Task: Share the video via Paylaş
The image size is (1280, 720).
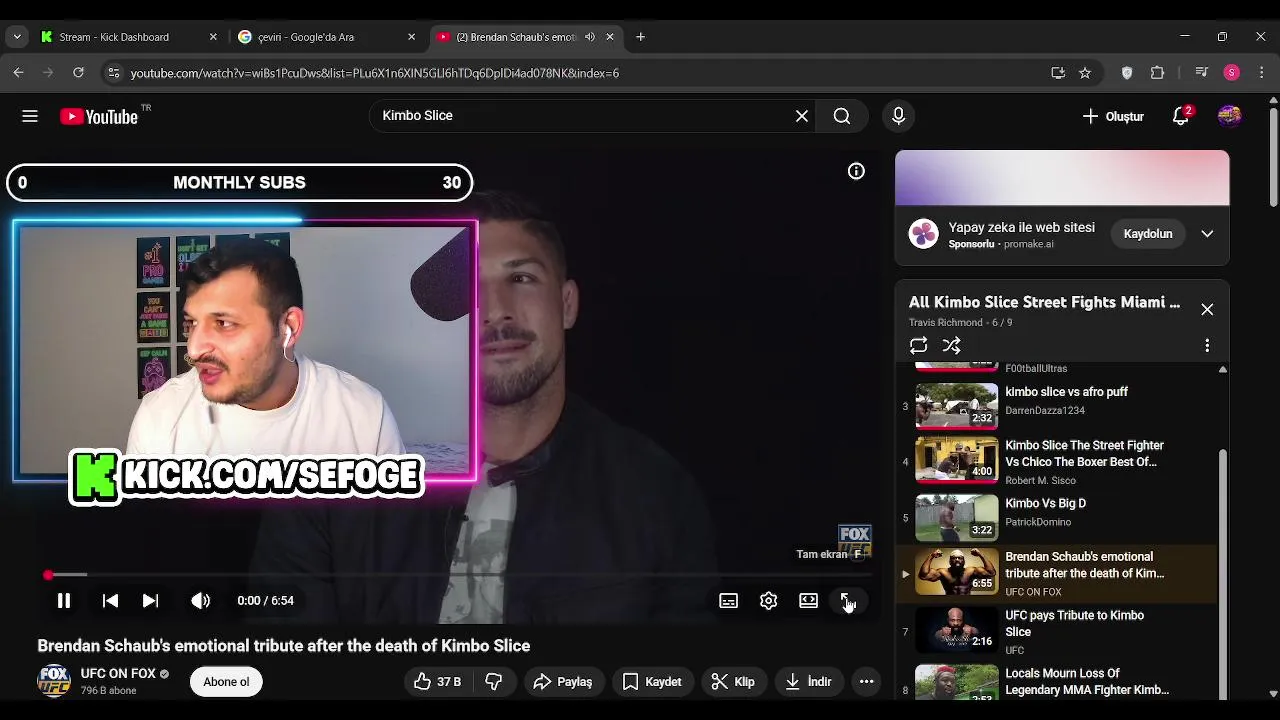Action: [x=563, y=682]
